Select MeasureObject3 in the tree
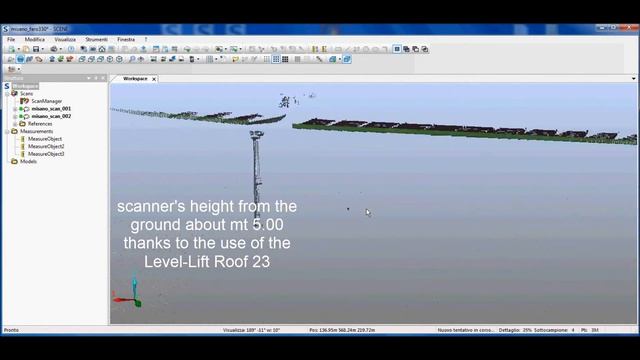The height and width of the screenshot is (360, 640). point(46,154)
